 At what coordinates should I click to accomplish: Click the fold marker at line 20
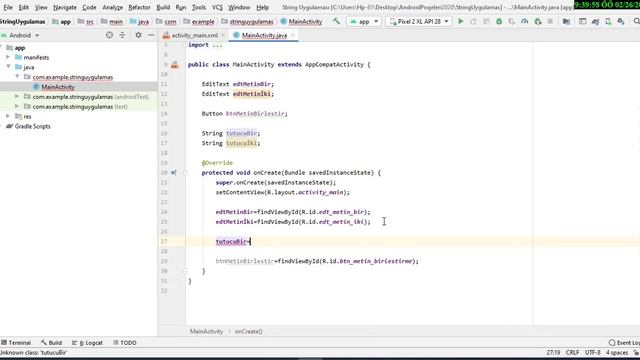pyautogui.click(x=185, y=173)
